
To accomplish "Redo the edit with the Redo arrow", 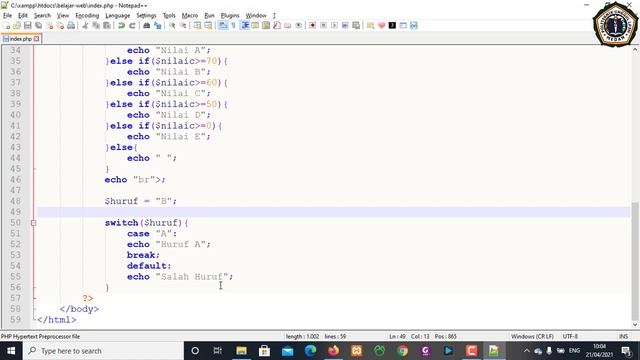I will 132,25.
